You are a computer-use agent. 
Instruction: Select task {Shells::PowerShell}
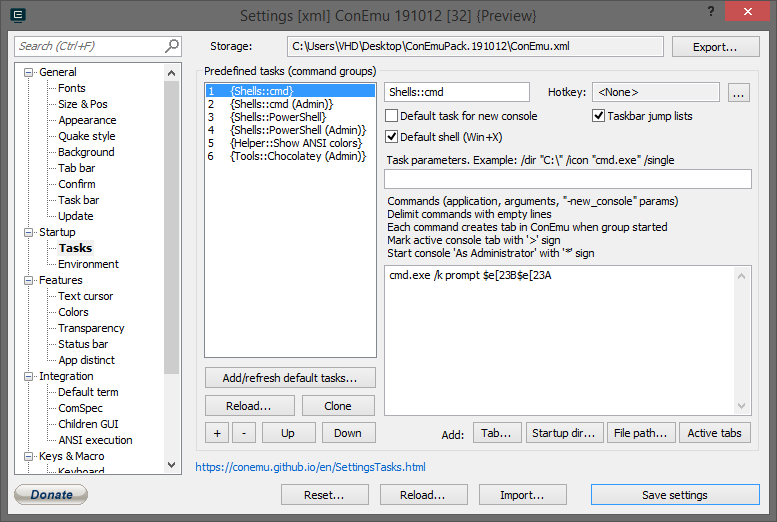(x=290, y=117)
